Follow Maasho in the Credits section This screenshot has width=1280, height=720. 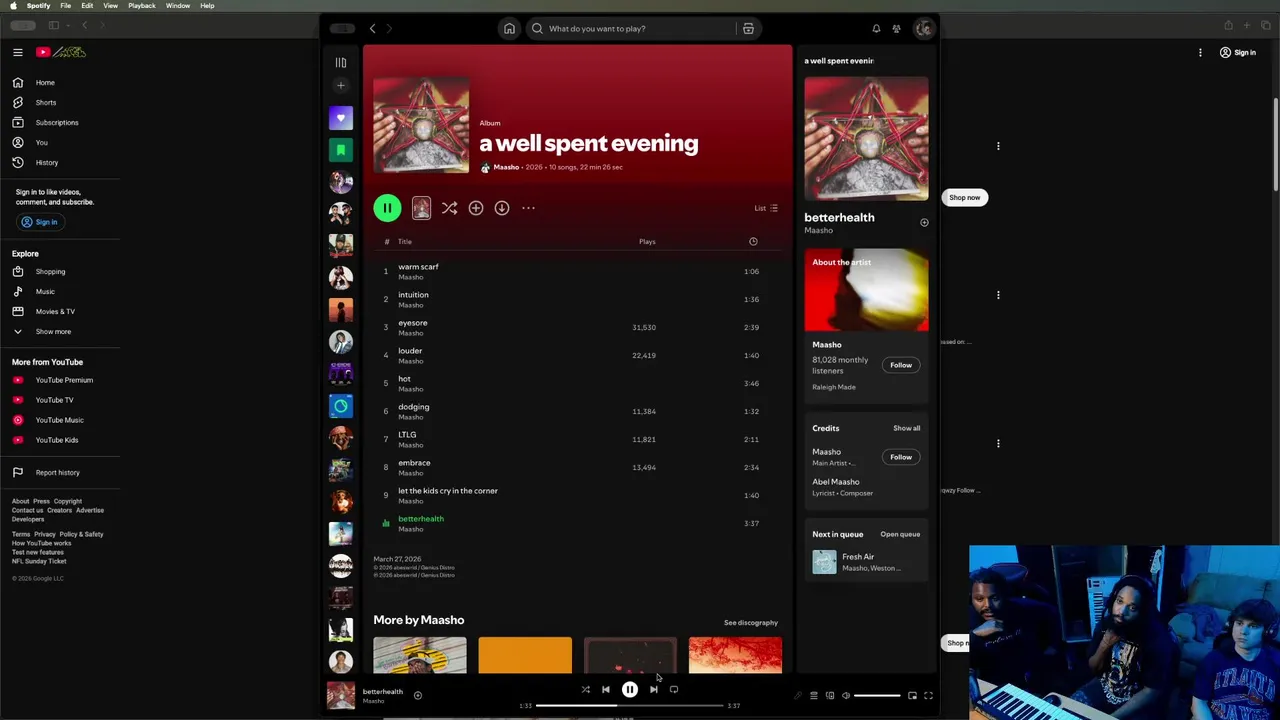click(901, 457)
